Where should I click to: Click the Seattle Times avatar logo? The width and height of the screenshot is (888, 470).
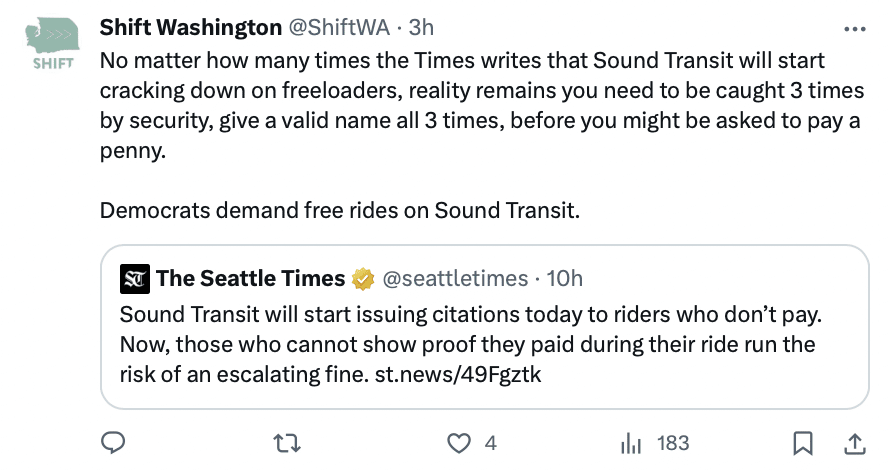pos(133,278)
